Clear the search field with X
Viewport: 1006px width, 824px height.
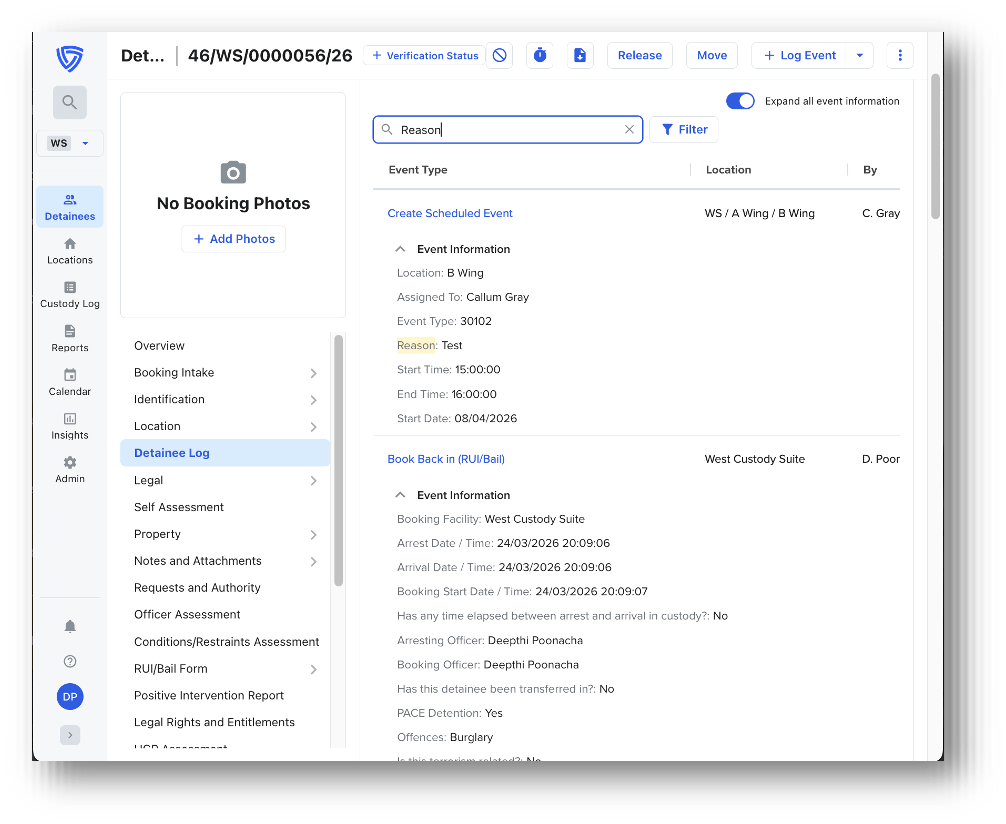(629, 130)
